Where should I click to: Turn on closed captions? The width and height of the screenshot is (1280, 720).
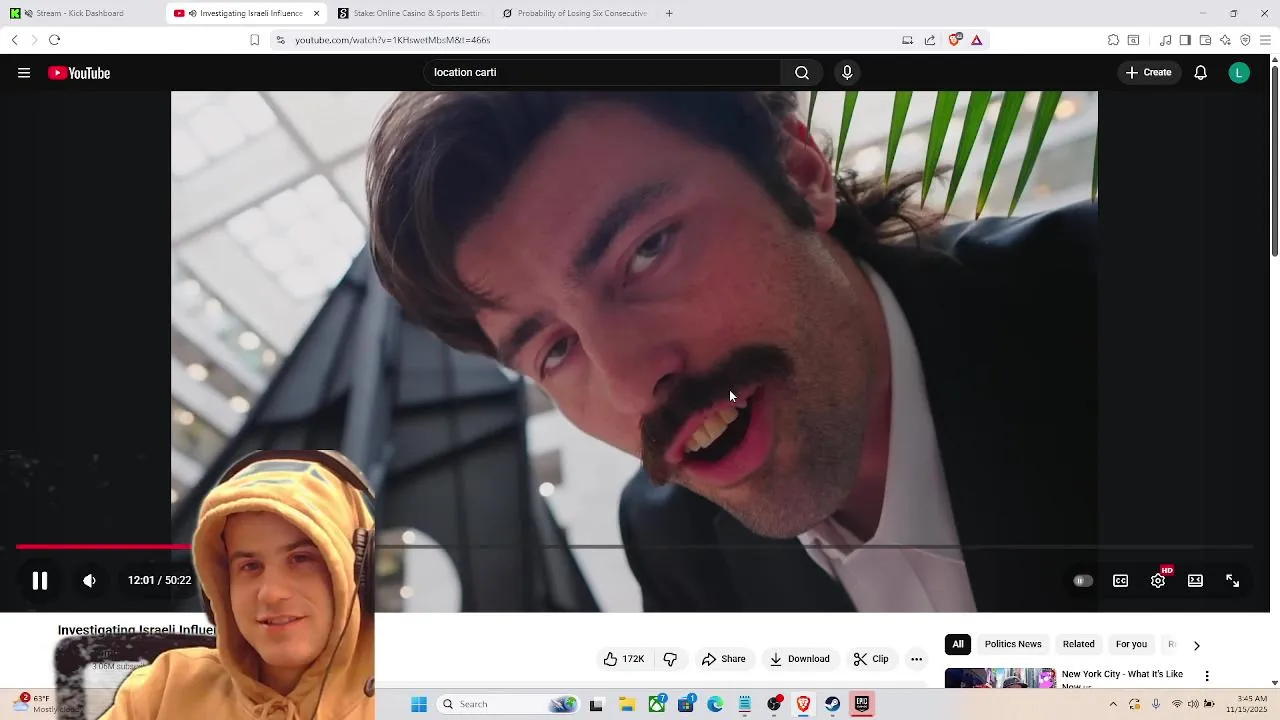[x=1121, y=581]
